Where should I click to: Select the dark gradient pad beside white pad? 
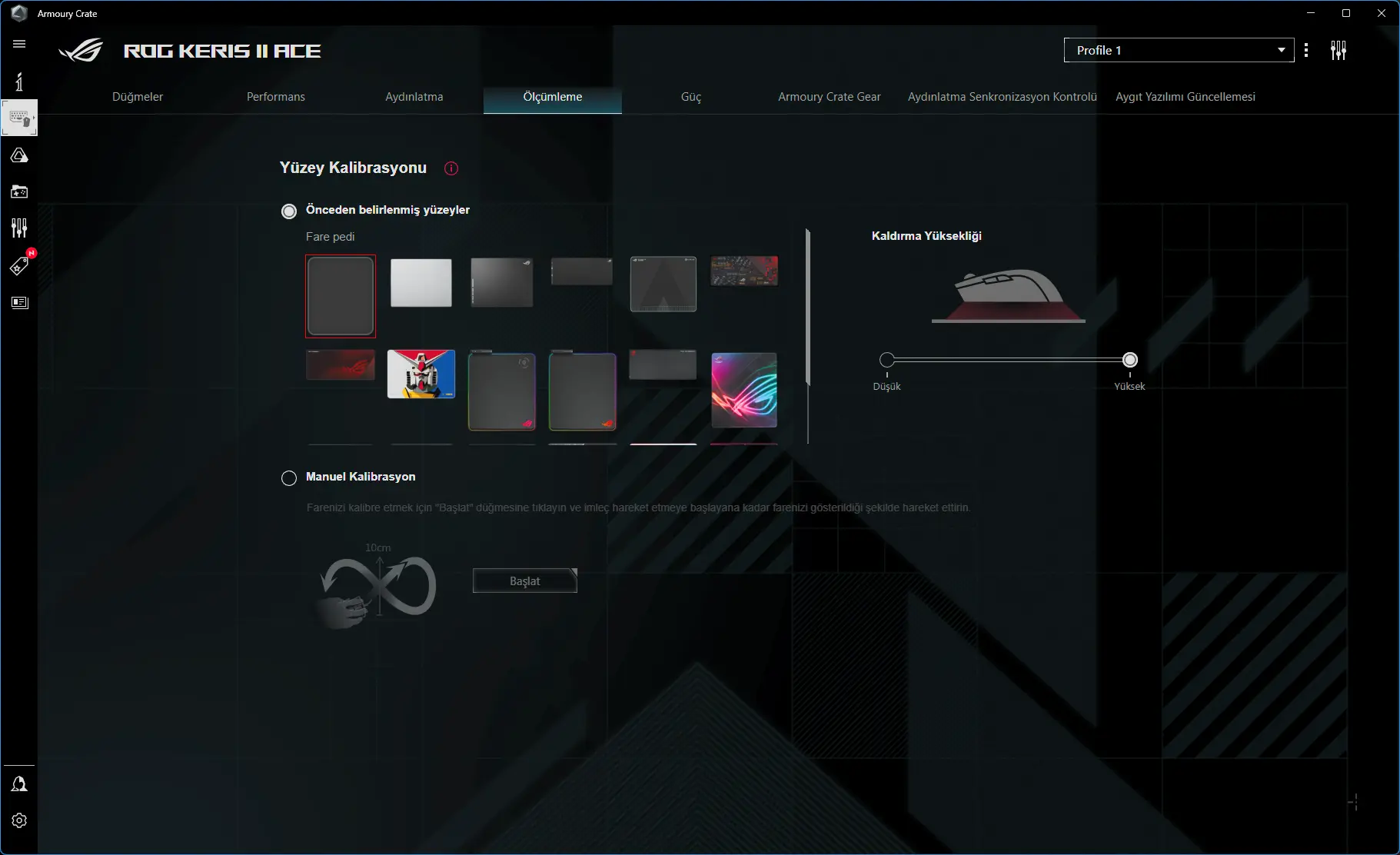click(502, 282)
